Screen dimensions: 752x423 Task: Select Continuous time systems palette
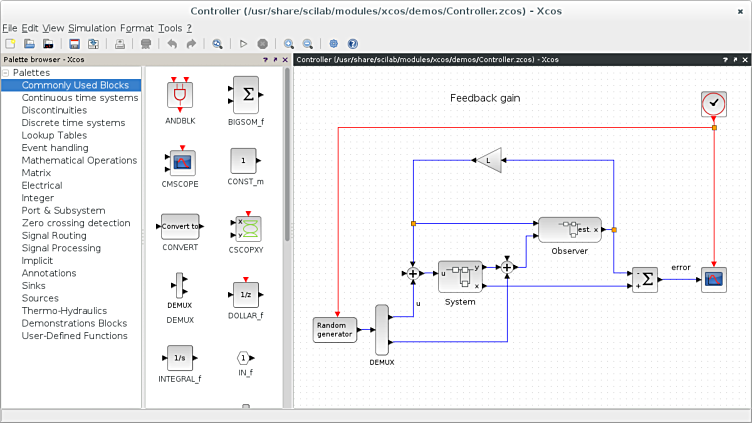tap(80, 98)
